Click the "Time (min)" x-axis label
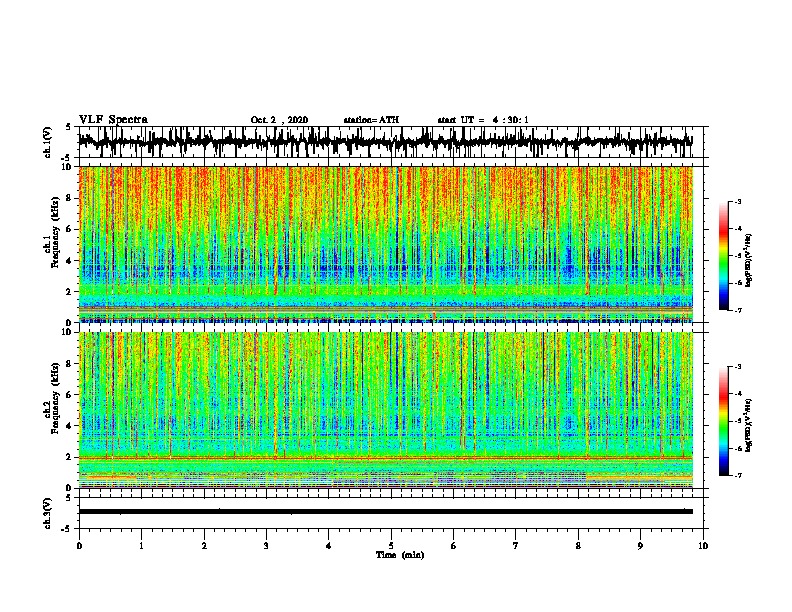 [x=400, y=555]
